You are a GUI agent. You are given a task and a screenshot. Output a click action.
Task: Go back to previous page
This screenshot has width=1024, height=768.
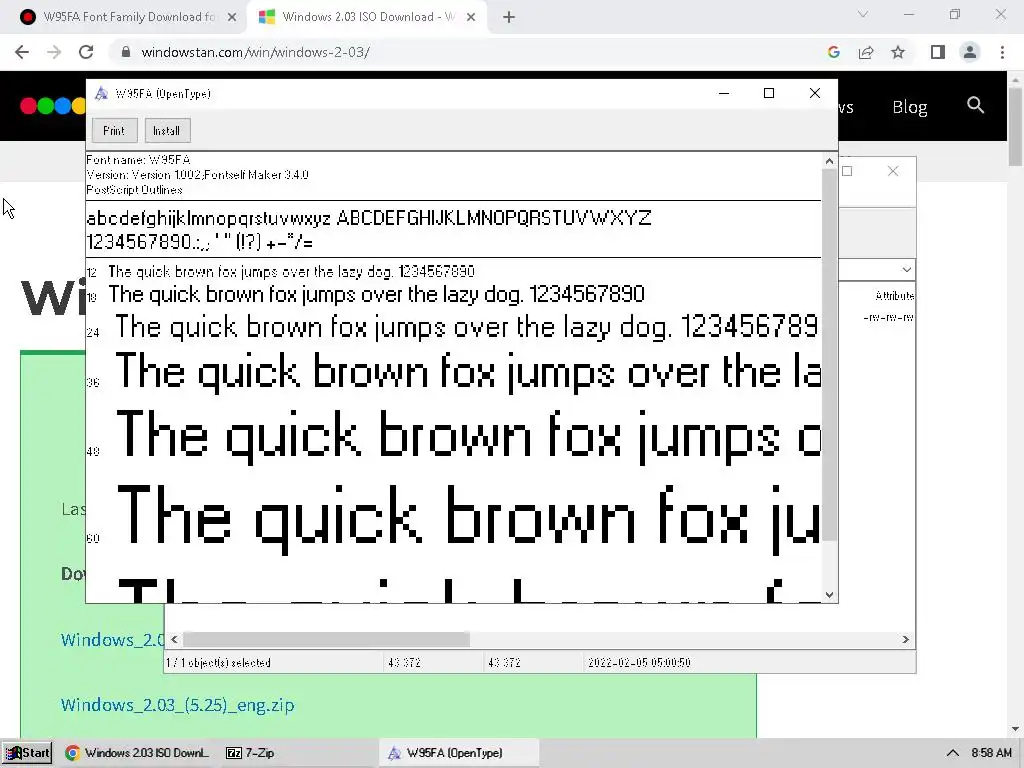(x=22, y=52)
